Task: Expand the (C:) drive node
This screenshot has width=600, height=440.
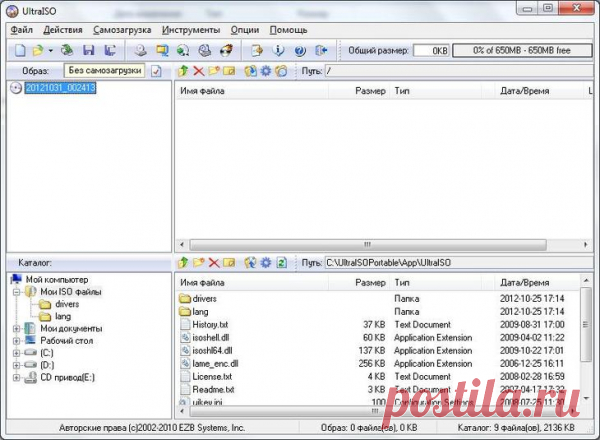Action: point(16,353)
